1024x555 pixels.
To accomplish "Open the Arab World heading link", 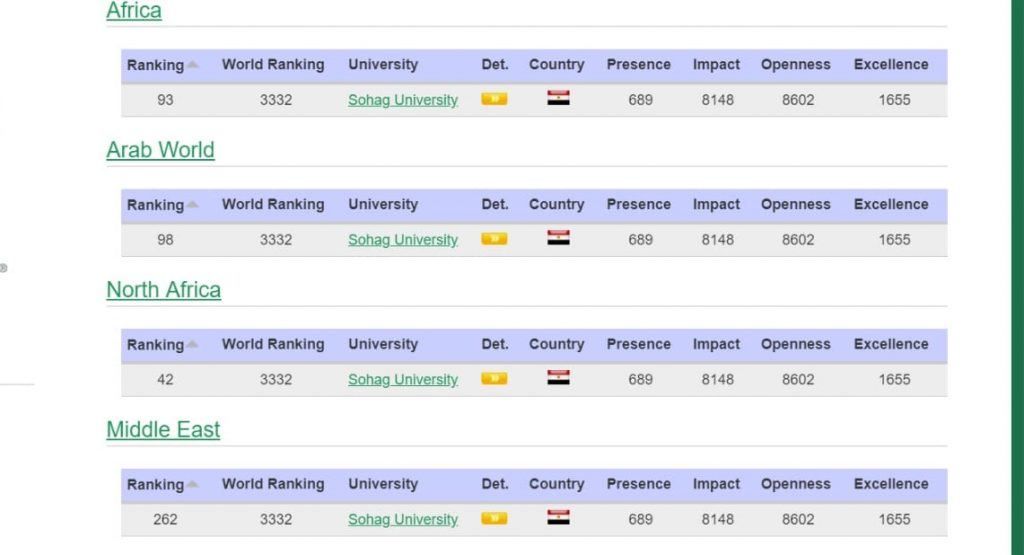I will click(160, 150).
